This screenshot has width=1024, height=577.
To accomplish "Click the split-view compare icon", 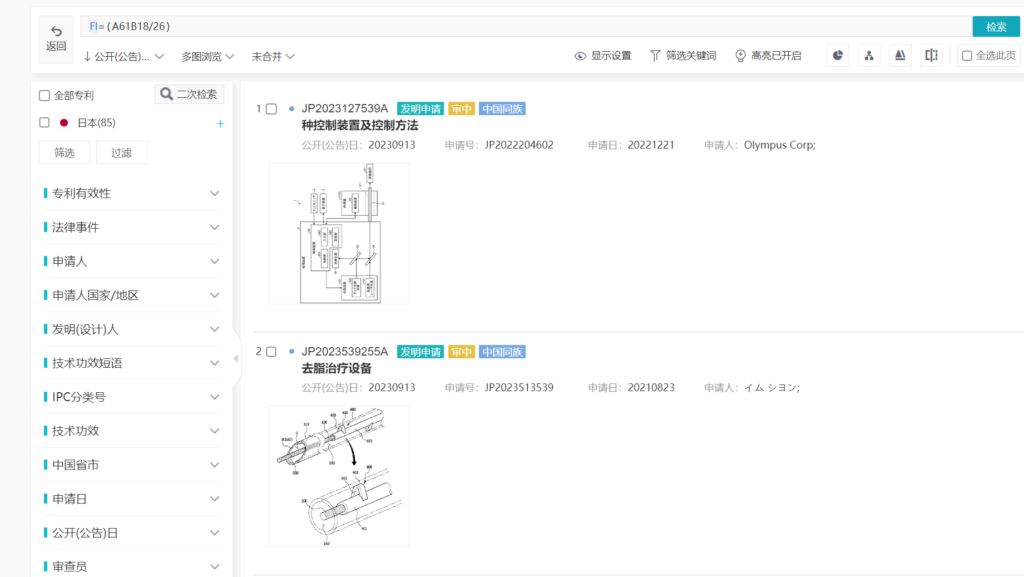I will pyautogui.click(x=932, y=56).
